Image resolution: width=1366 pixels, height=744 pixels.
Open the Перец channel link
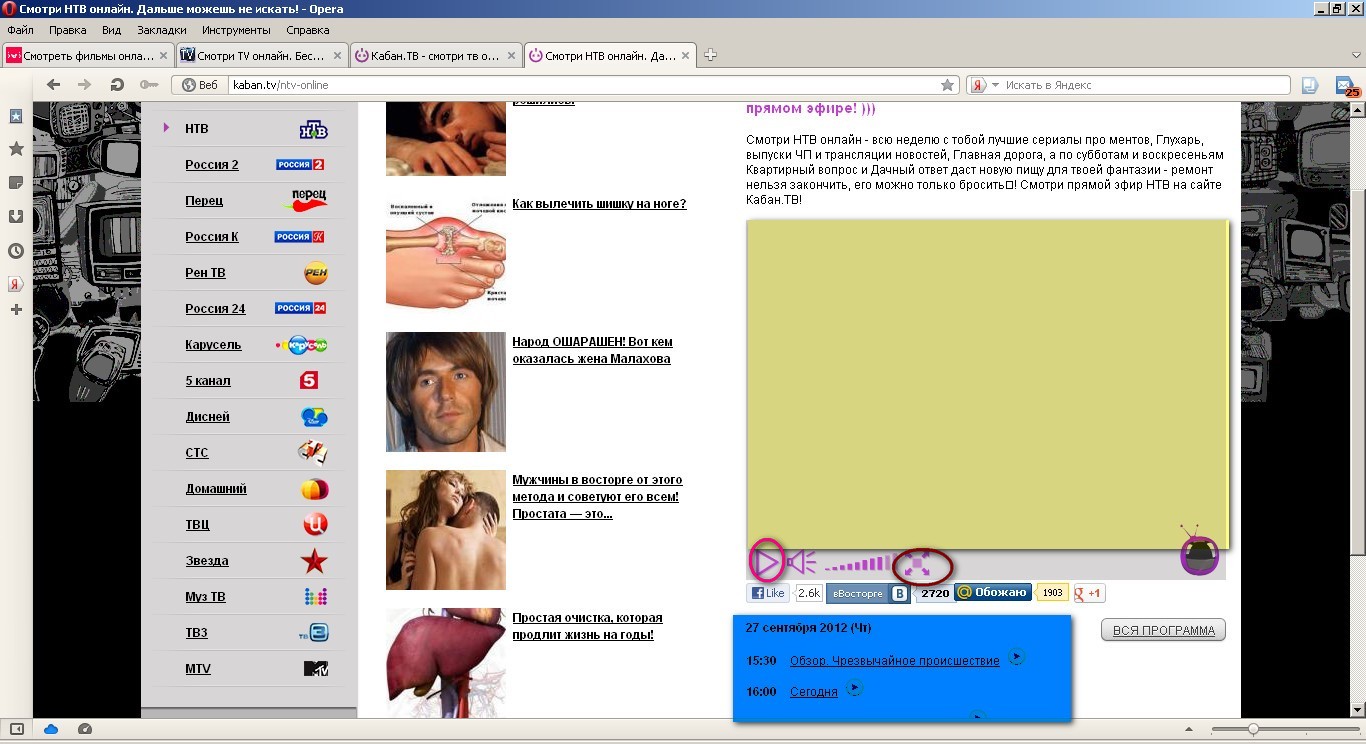pos(204,201)
